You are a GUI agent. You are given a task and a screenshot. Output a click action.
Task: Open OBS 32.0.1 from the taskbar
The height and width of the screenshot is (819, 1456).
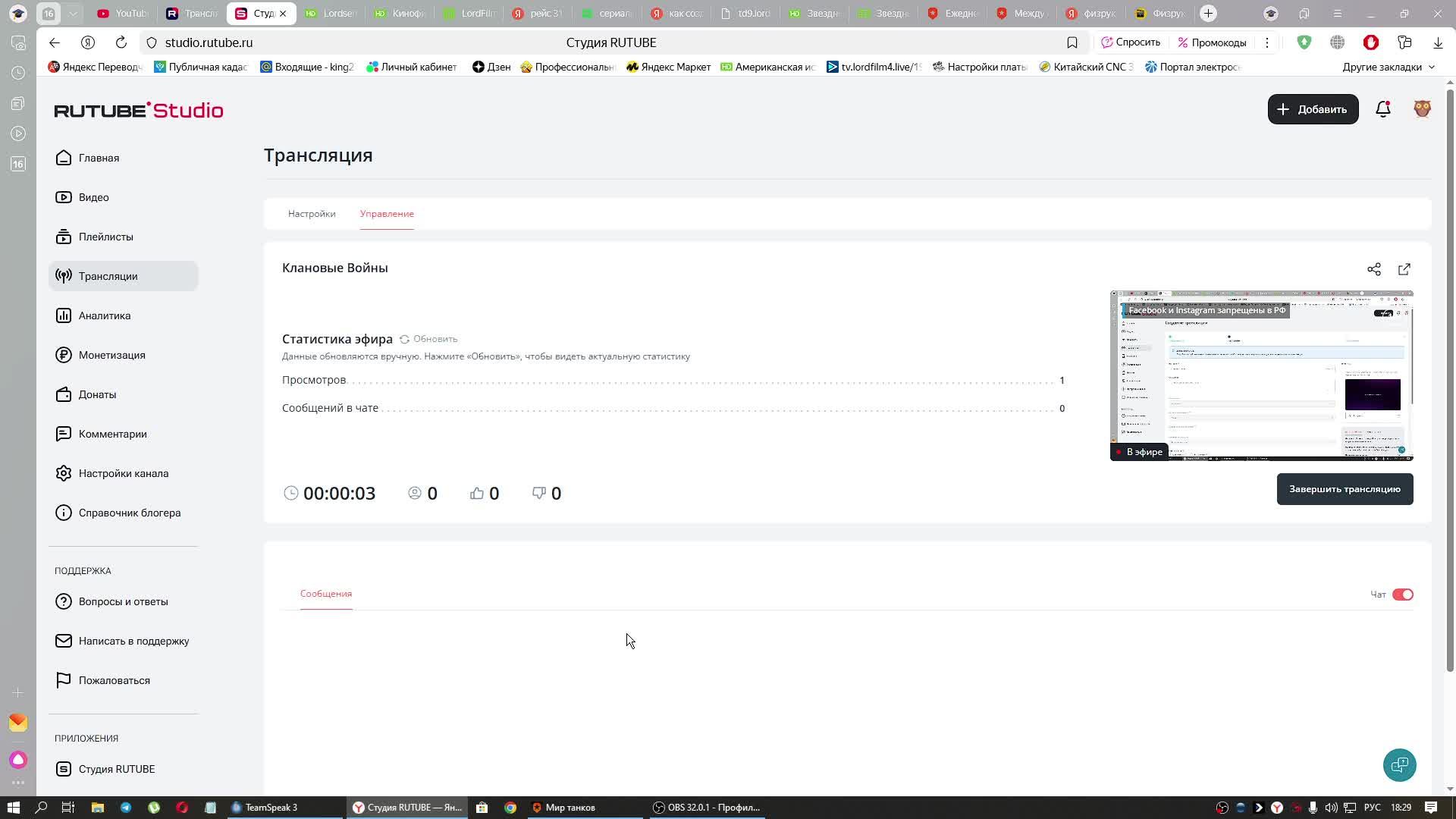point(707,807)
